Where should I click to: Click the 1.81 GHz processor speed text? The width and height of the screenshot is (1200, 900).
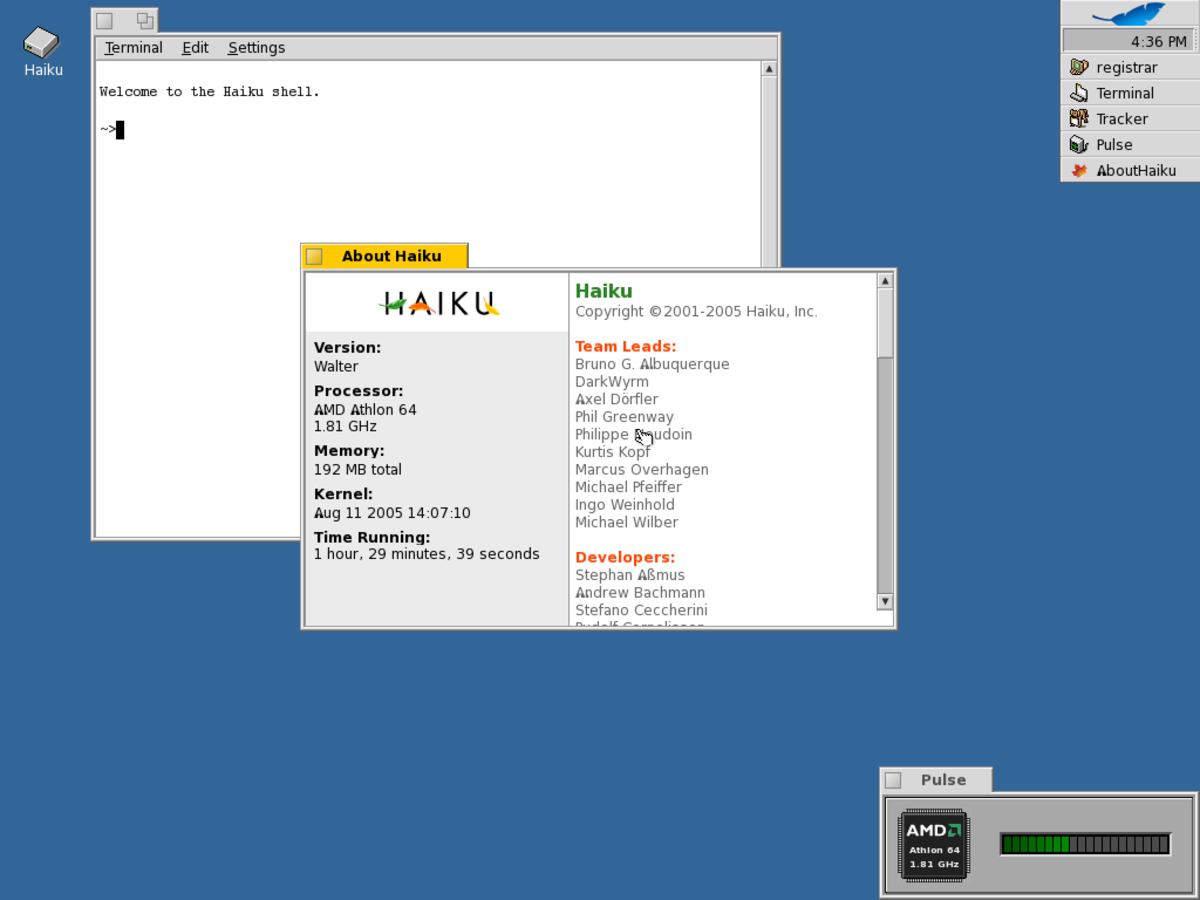tap(345, 426)
